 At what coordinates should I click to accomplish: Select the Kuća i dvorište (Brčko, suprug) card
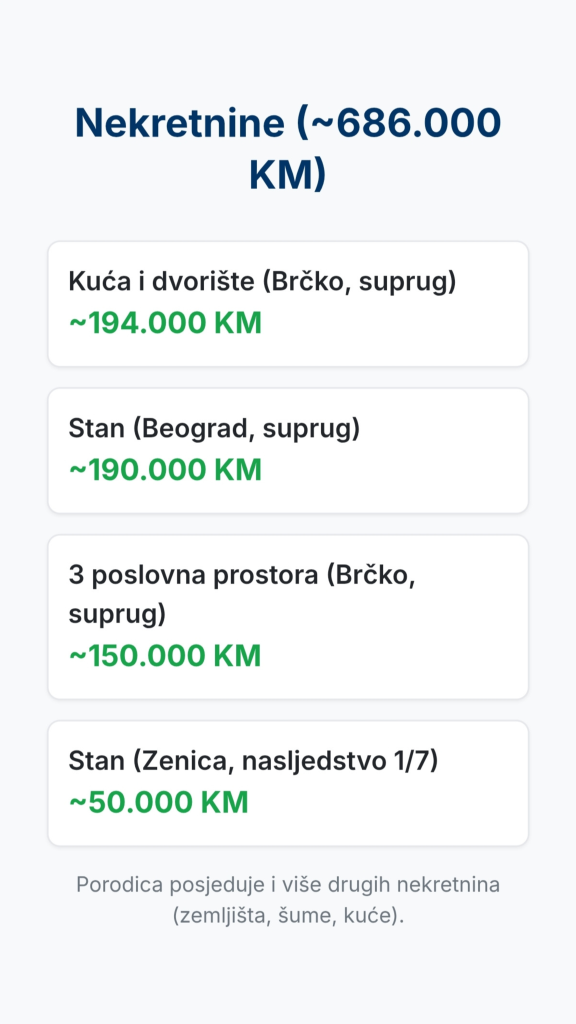coord(288,304)
